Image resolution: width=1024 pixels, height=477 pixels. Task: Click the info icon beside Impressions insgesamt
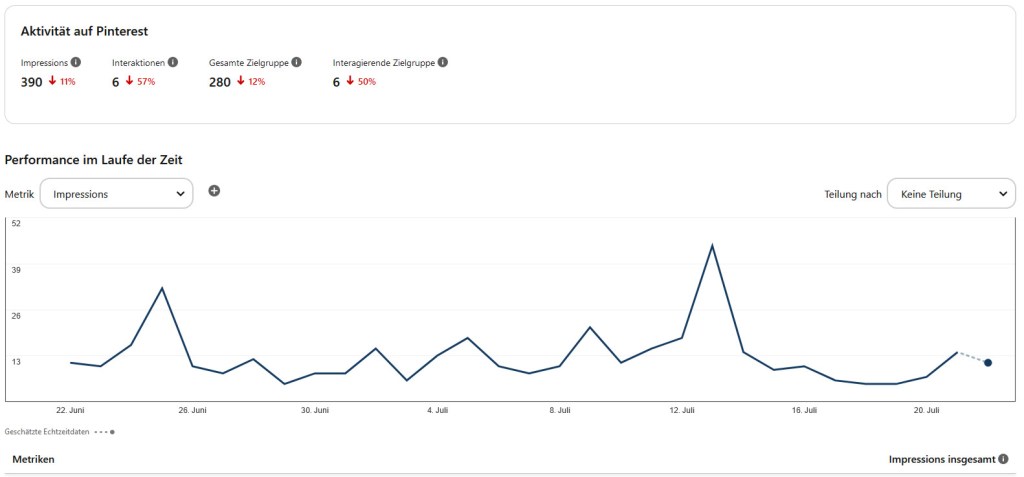click(x=1003, y=459)
